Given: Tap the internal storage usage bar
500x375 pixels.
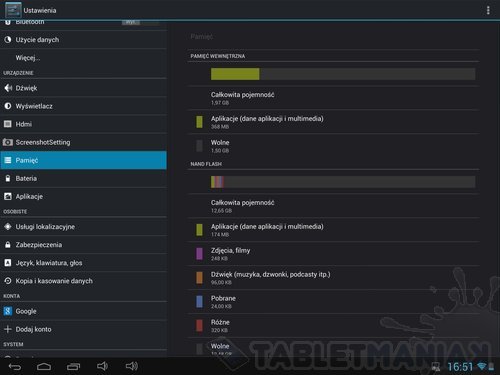Looking at the screenshot, I should (x=343, y=74).
